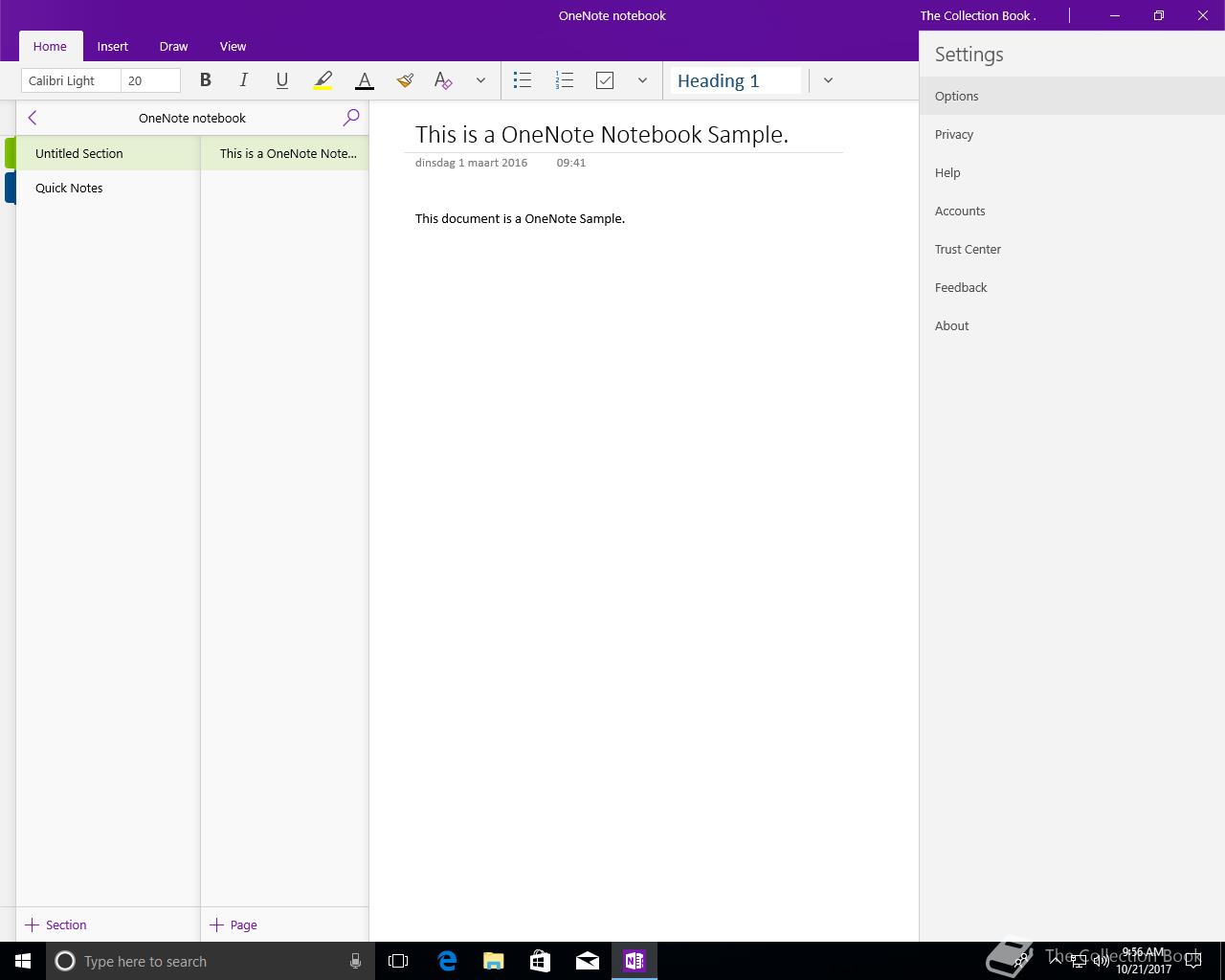1225x980 pixels.
Task: Click the blue Quick Notes color tab
Action: 10,188
